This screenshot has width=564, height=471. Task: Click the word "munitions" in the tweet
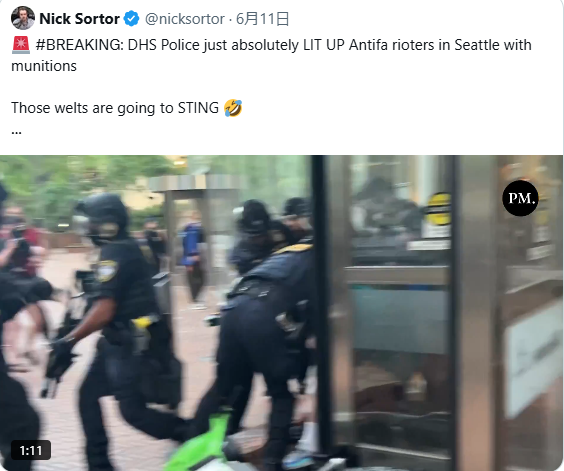pos(44,66)
